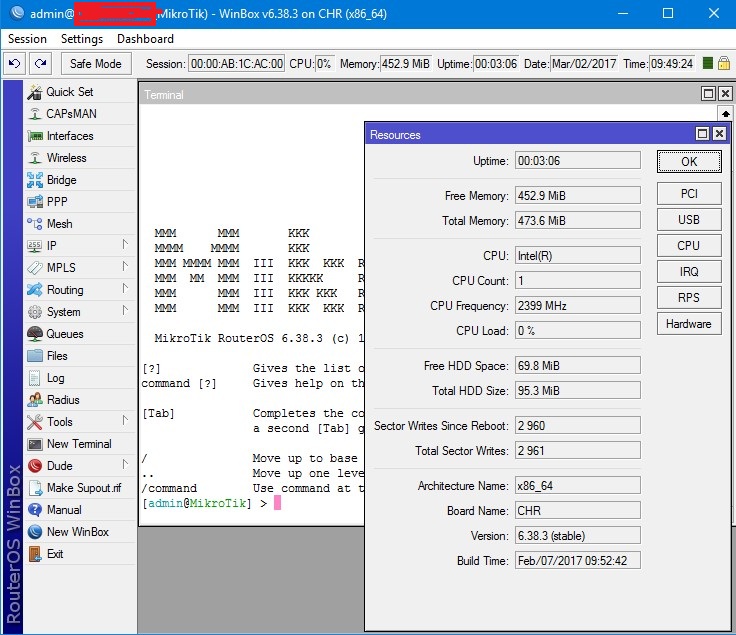Open CAPsMAN sidebar entry
The width and height of the screenshot is (736, 635).
(x=80, y=114)
